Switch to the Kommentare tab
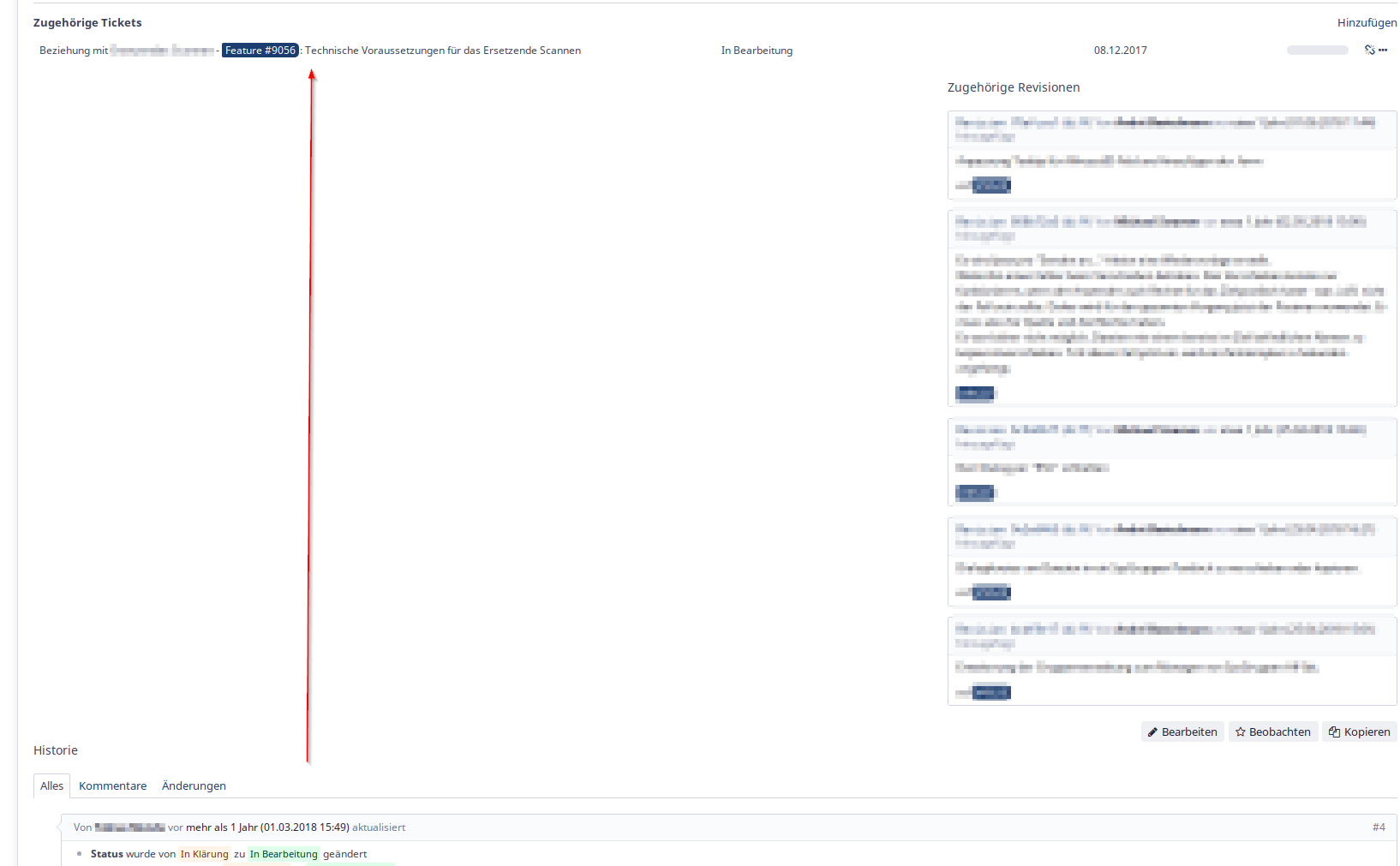This screenshot has height=866, width=1400. point(112,785)
